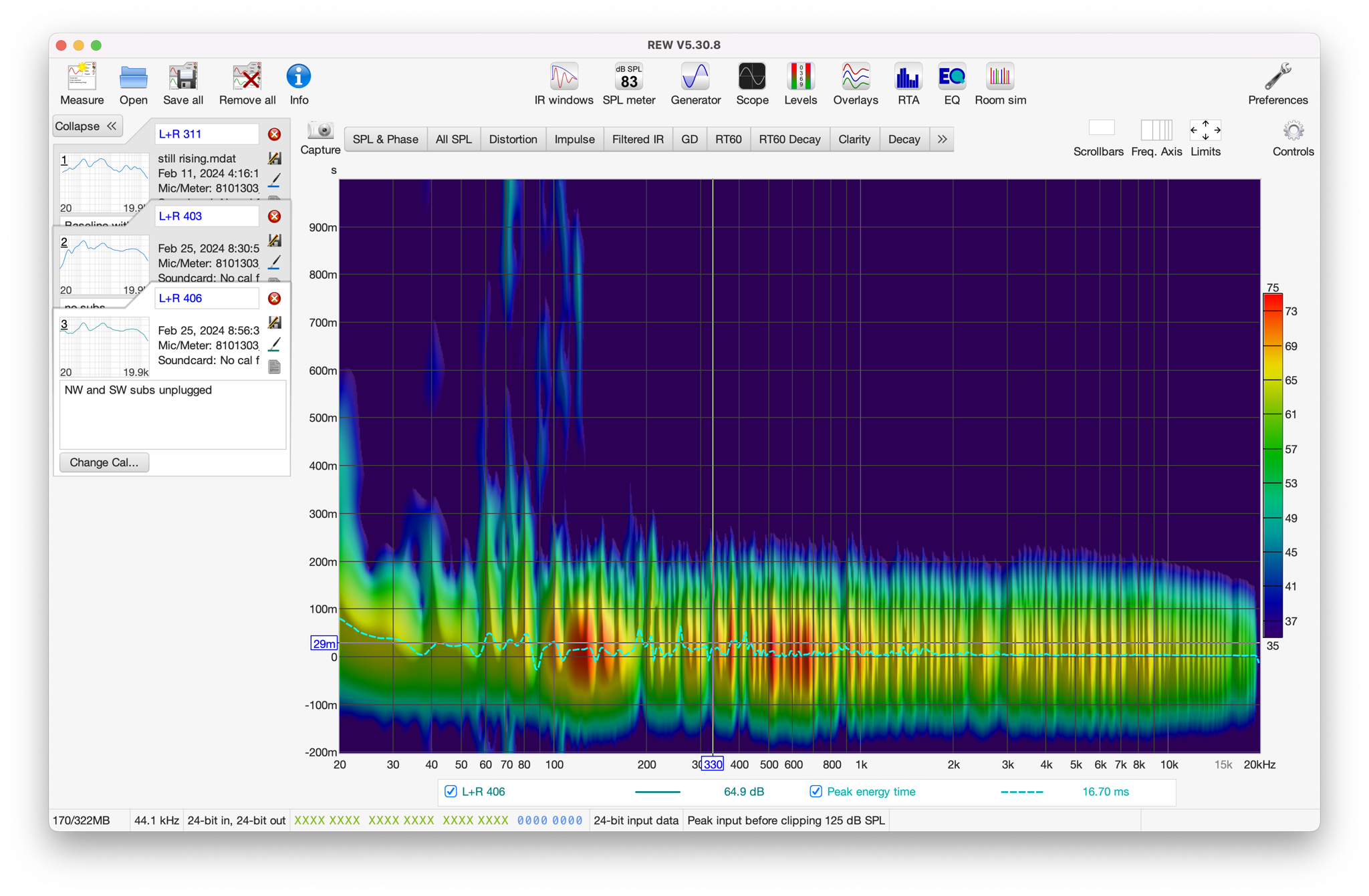Switch to RT60 Decay tab
Screen dimensions: 1369x896
[789, 139]
